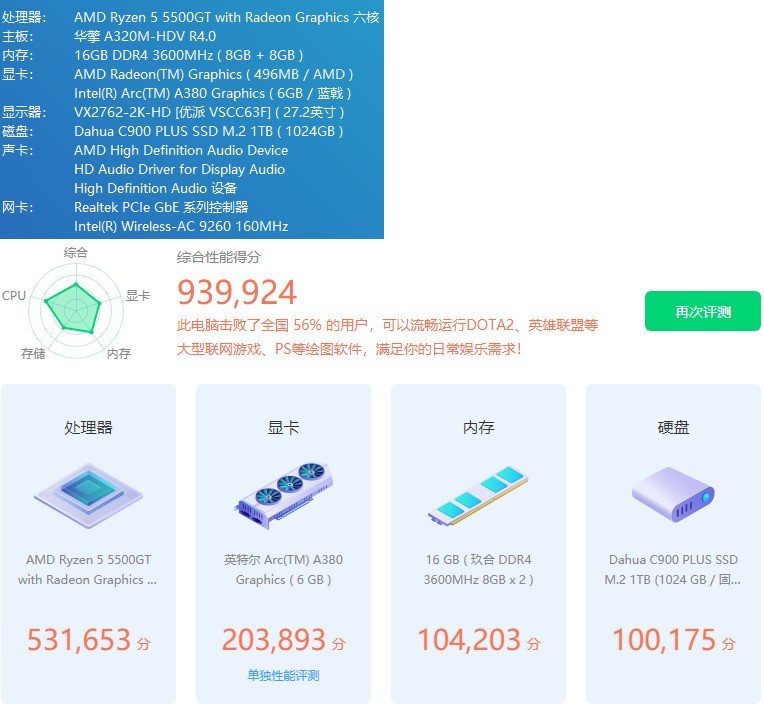Click the 玖合 DDR4 3600MHz 8GB x 2 description
The width and height of the screenshot is (764, 708).
tap(478, 569)
